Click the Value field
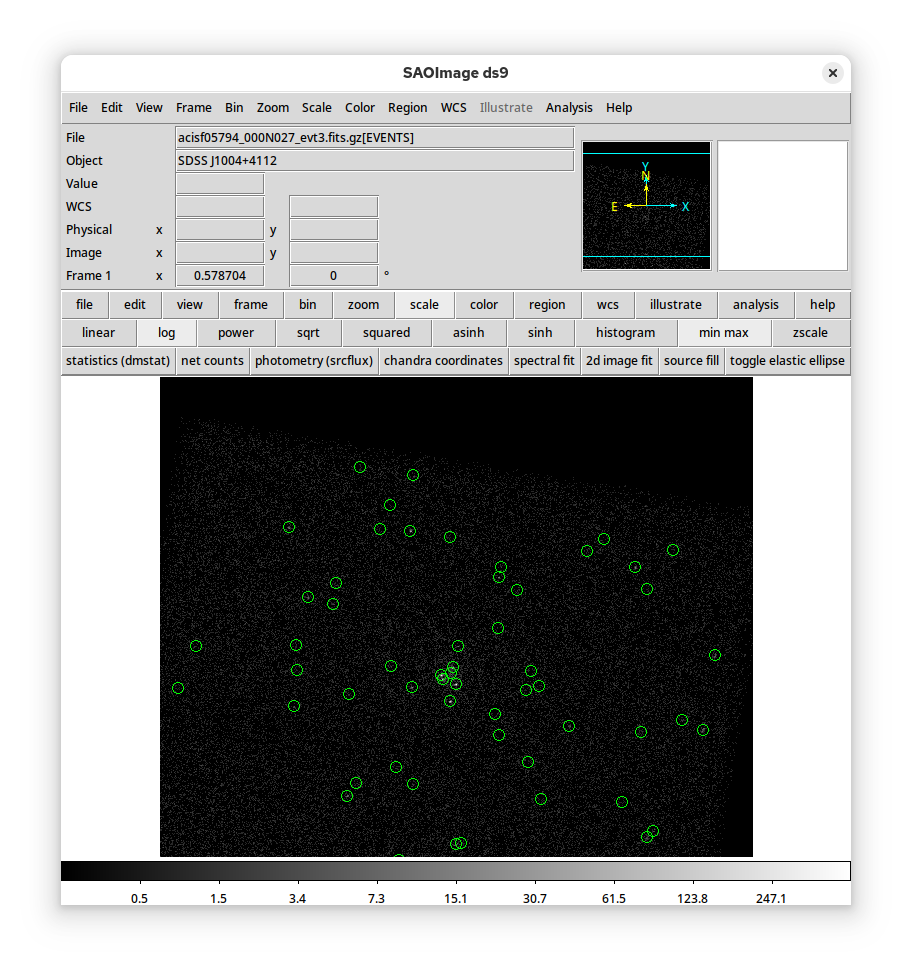912x972 pixels. click(220, 183)
